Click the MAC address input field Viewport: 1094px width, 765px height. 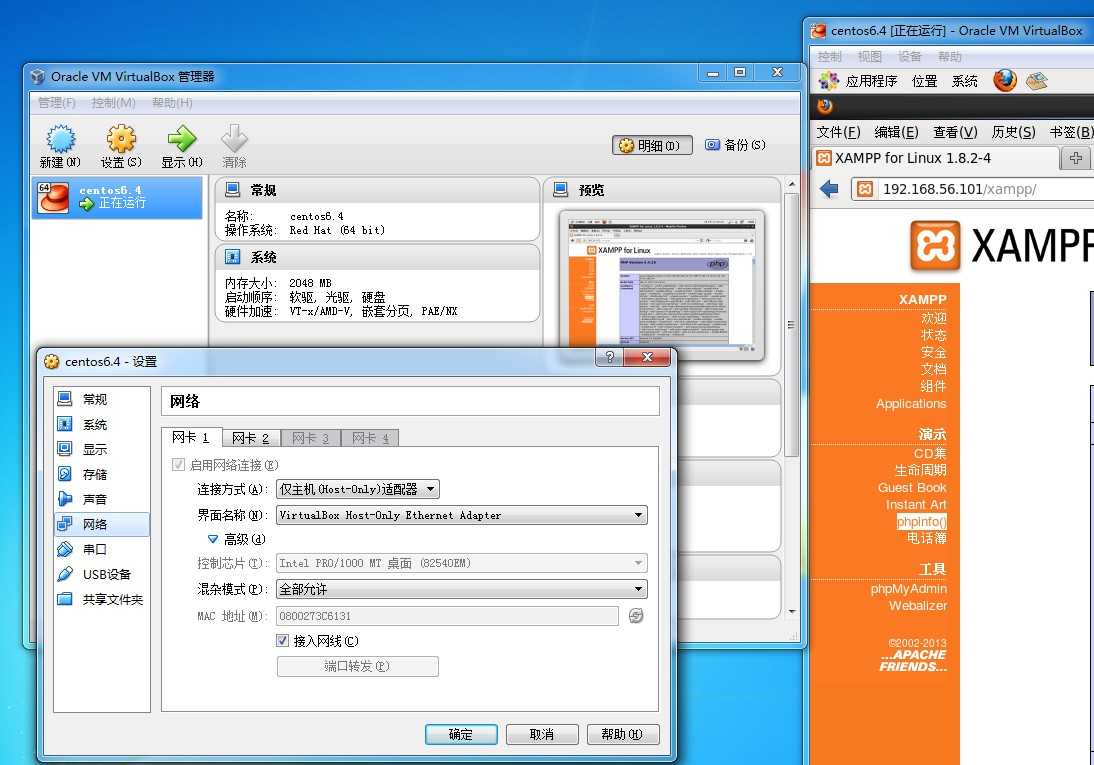(x=447, y=616)
